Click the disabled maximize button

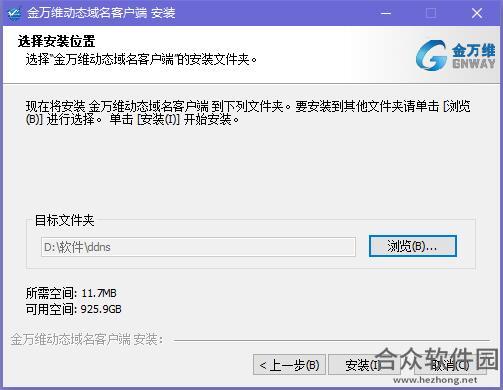click(431, 13)
